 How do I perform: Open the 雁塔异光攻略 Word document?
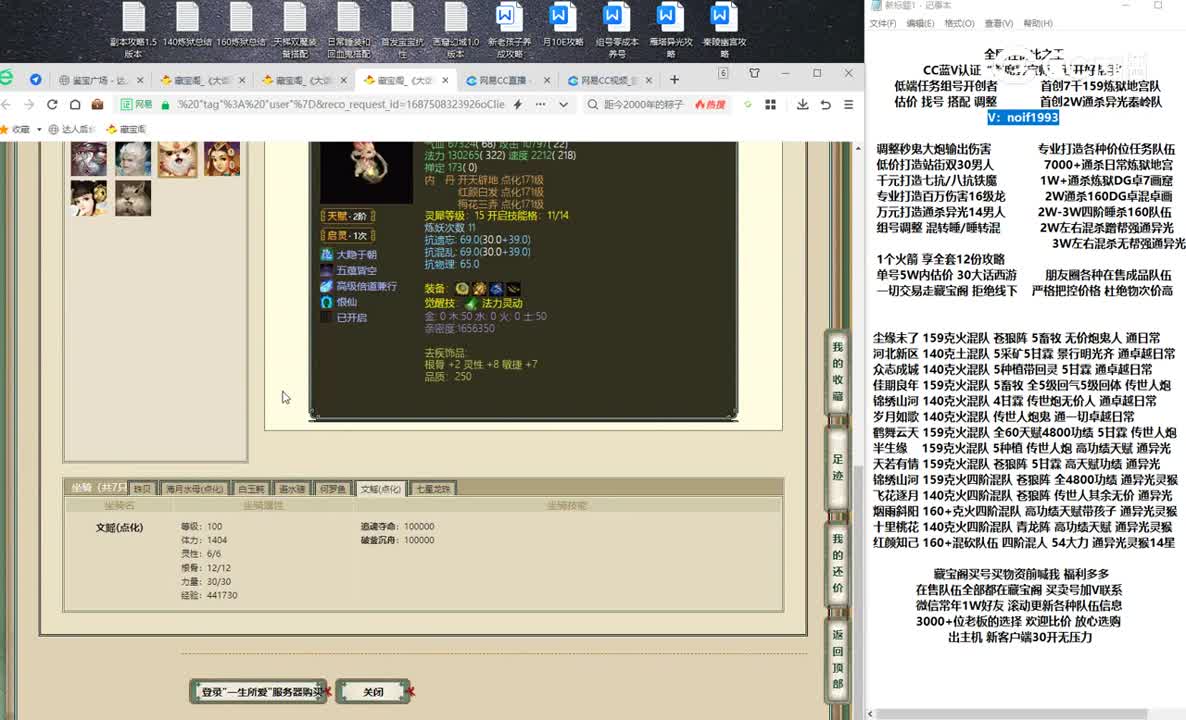coord(670,30)
